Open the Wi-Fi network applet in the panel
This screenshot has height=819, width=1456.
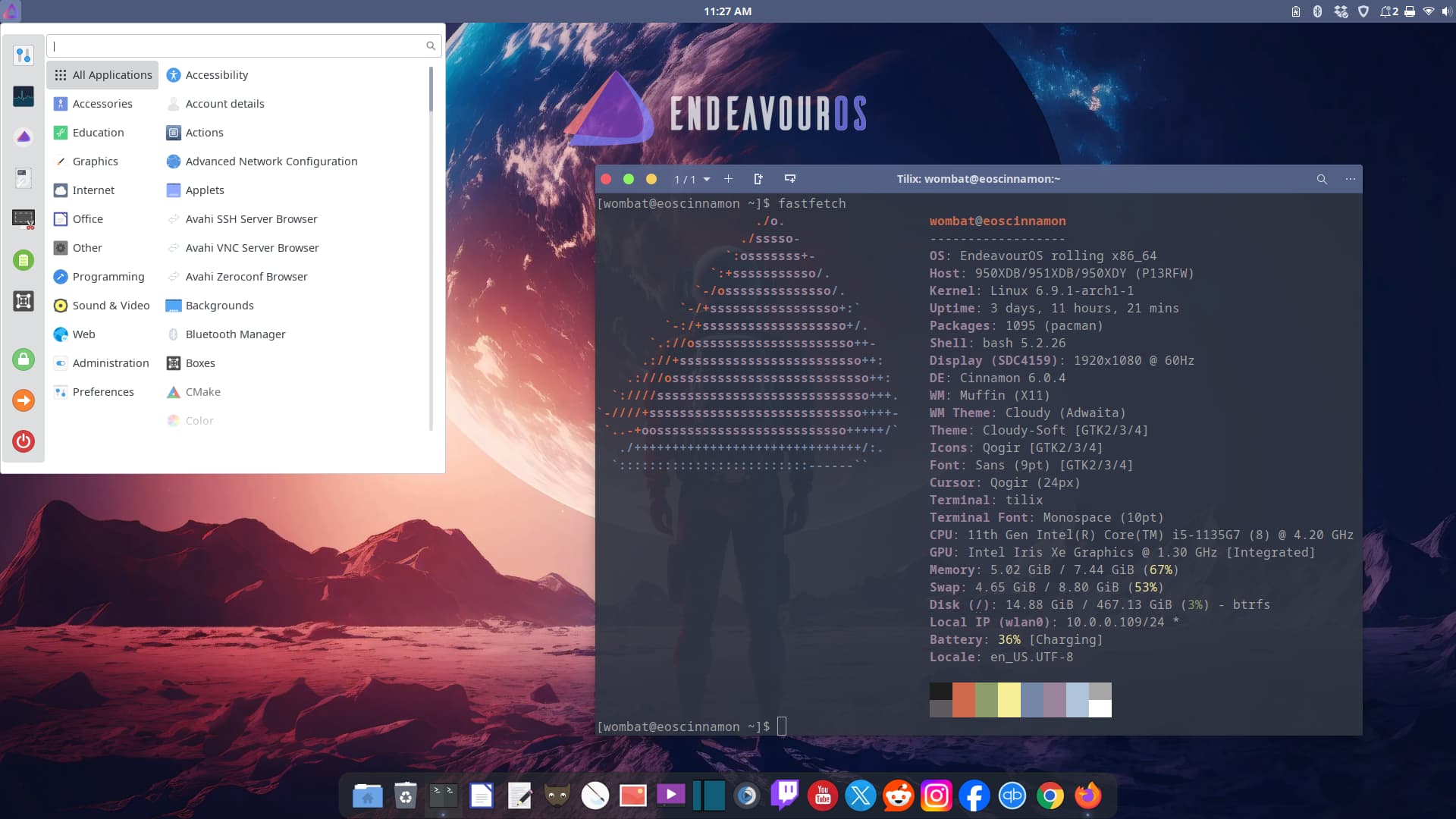[1428, 11]
